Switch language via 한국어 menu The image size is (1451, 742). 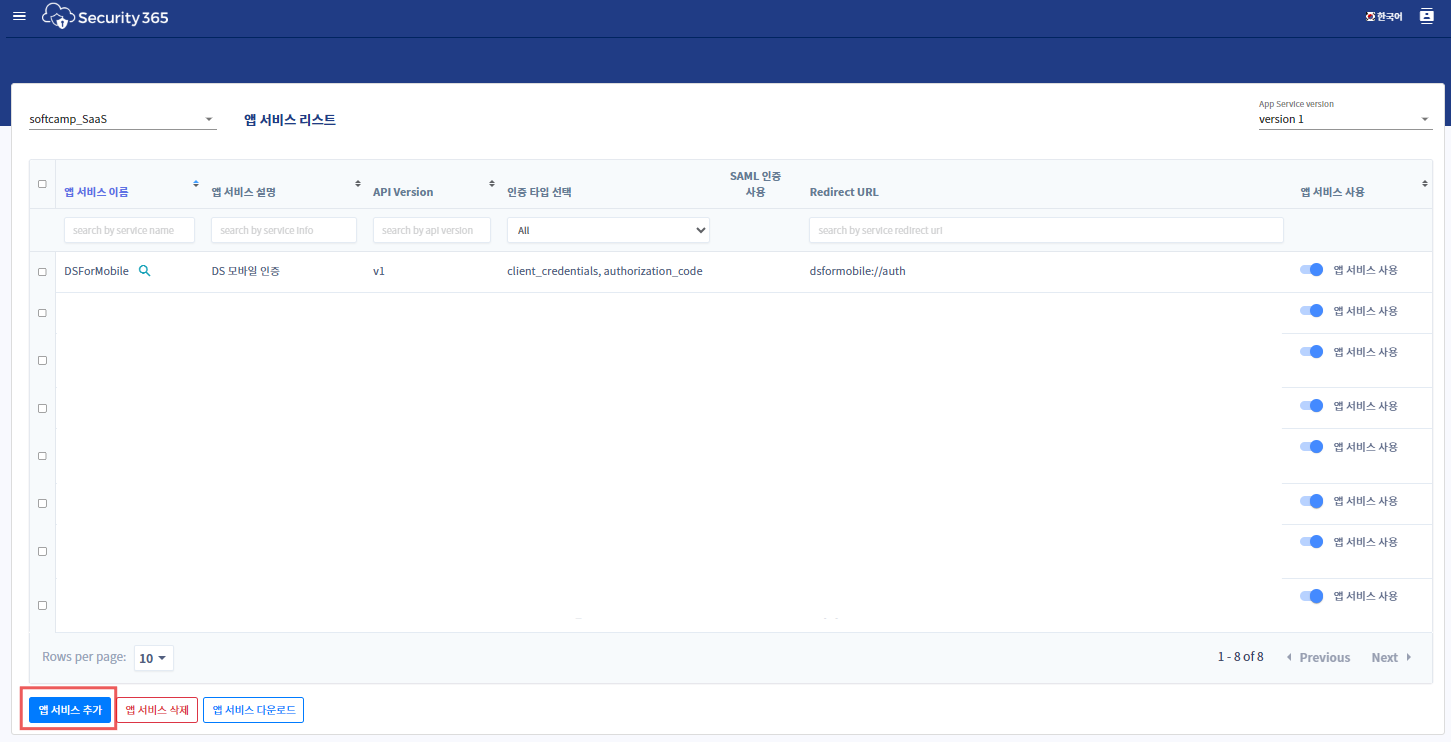(1384, 16)
